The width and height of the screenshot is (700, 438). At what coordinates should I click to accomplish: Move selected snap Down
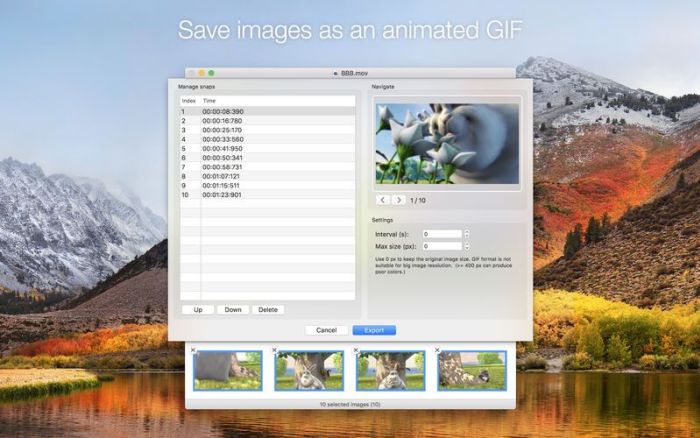[233, 309]
